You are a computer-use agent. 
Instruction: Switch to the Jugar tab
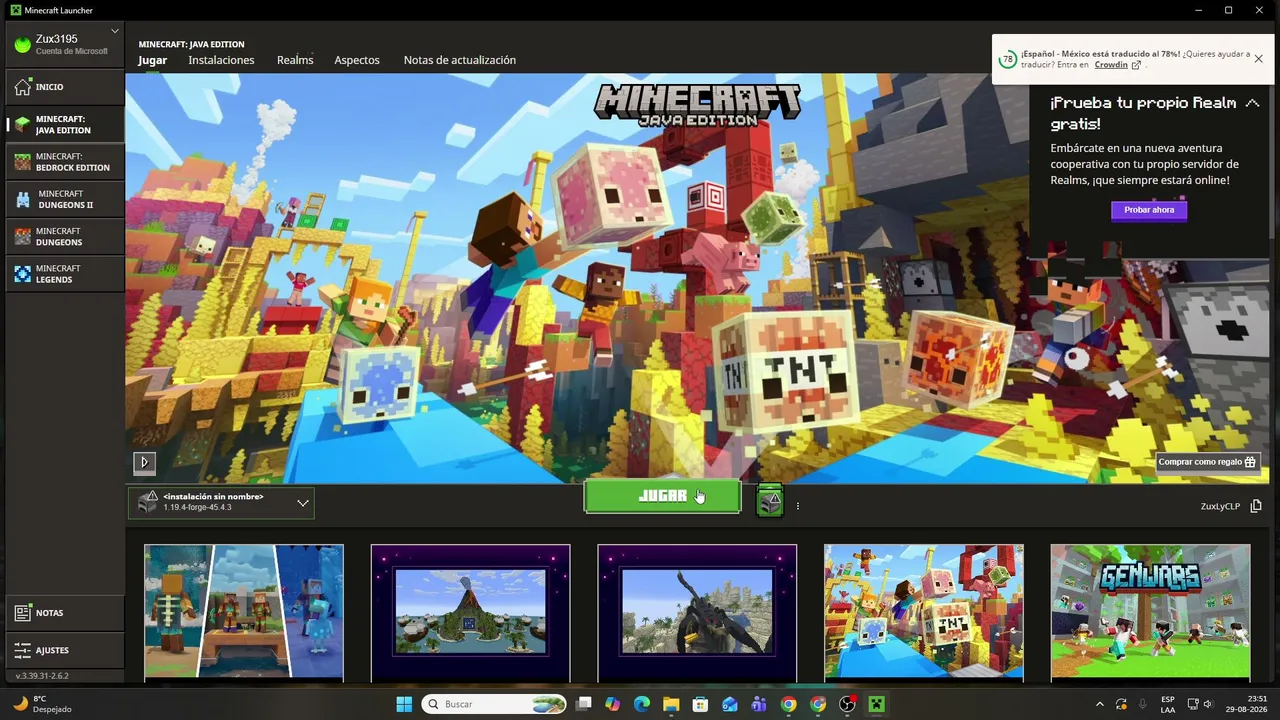click(153, 60)
